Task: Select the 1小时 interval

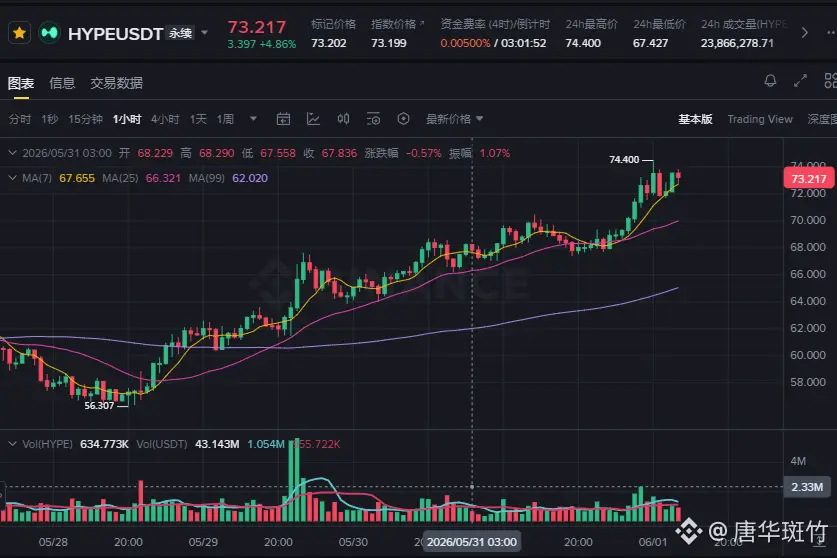Action: point(127,119)
